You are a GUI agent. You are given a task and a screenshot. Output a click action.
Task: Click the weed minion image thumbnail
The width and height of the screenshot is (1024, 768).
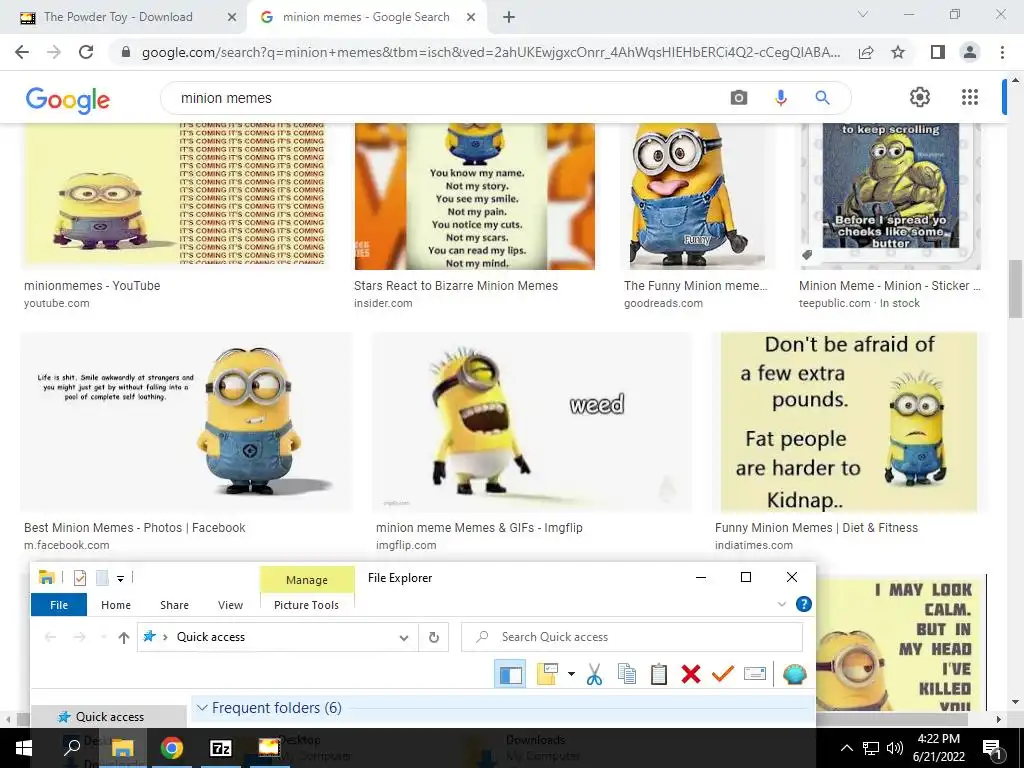tap(532, 422)
